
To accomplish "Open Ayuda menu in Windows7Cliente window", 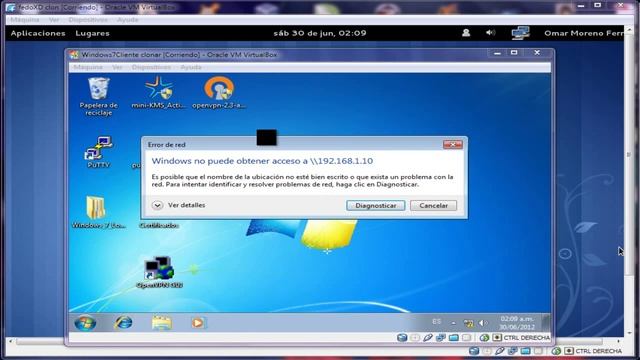I will pyautogui.click(x=191, y=67).
